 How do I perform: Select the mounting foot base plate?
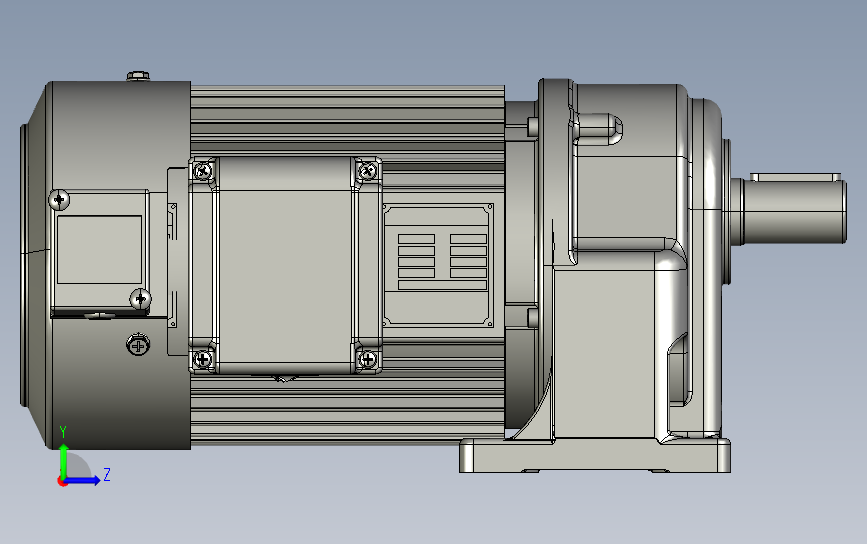[594, 456]
